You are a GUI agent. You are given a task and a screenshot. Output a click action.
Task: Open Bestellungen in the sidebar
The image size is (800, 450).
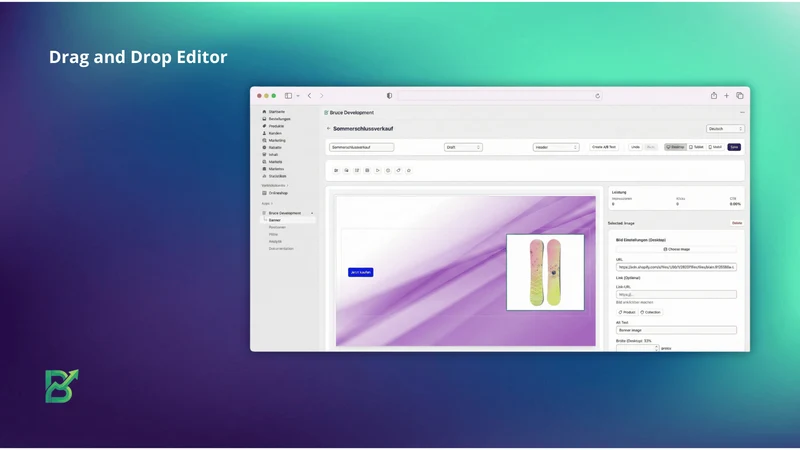point(280,119)
